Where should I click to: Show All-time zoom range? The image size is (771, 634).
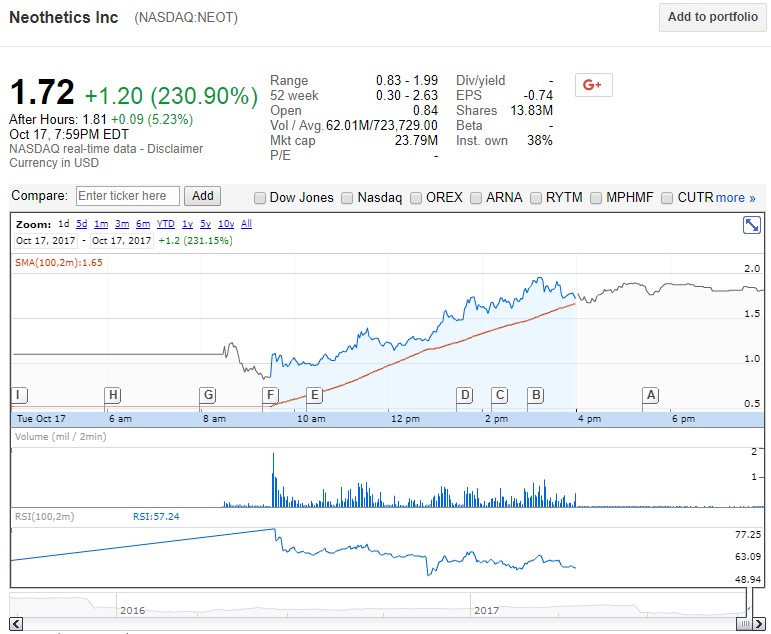point(246,224)
